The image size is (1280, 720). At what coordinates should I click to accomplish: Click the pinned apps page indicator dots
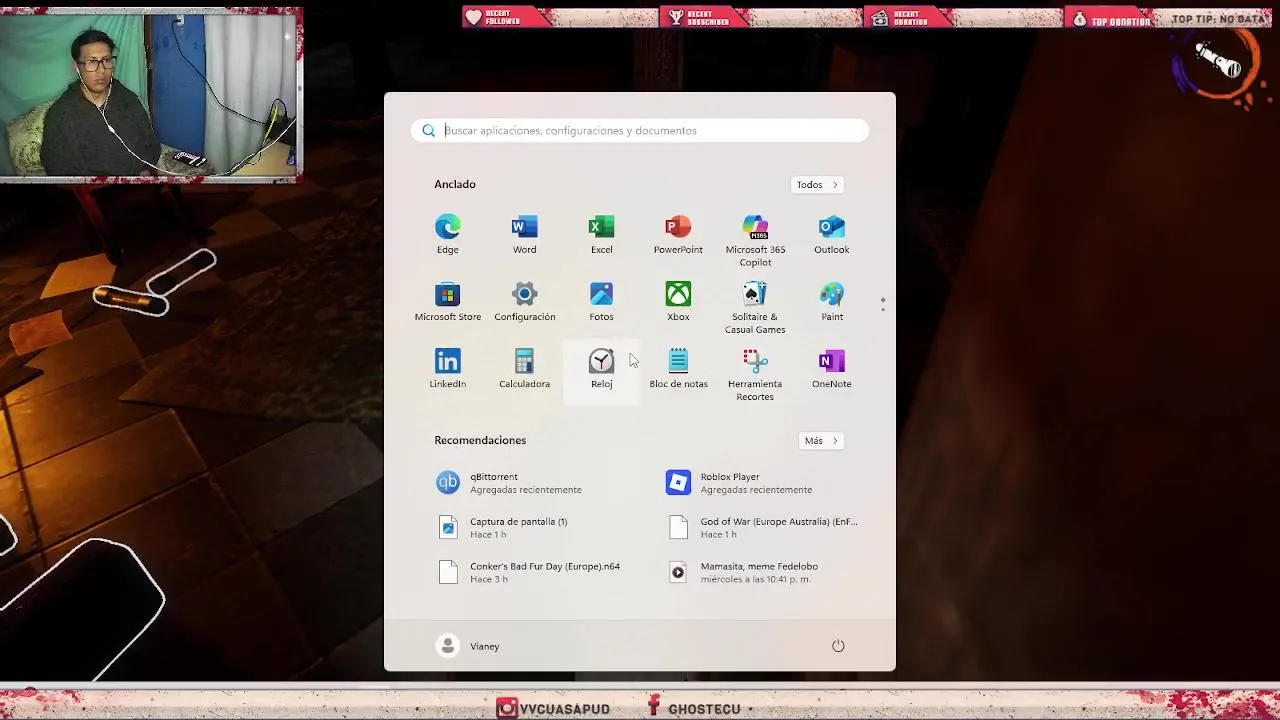(882, 304)
